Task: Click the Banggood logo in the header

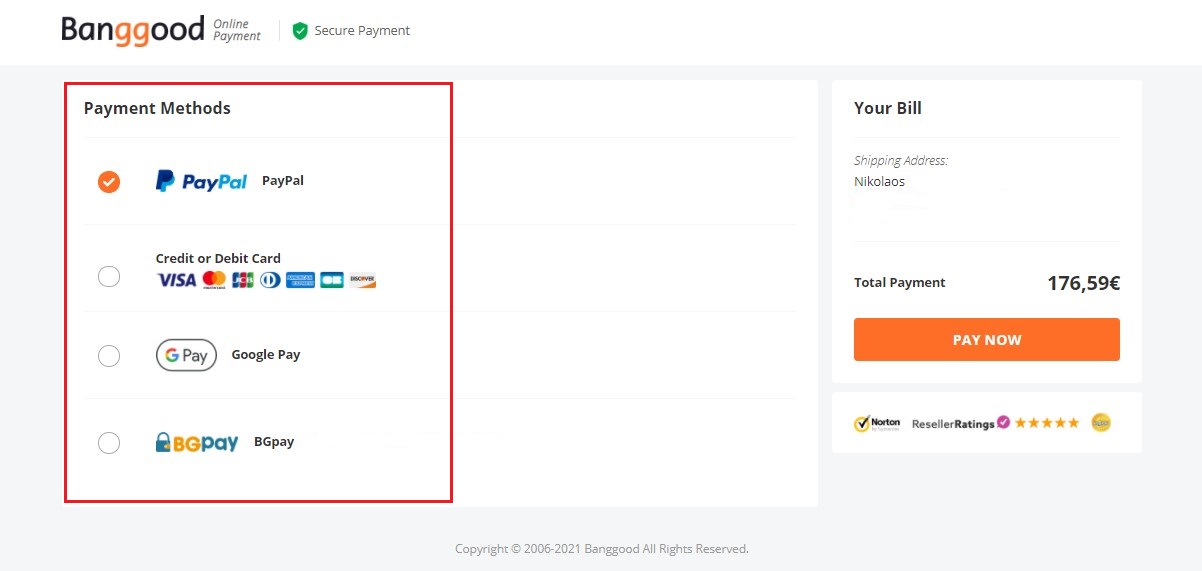Action: 133,30
